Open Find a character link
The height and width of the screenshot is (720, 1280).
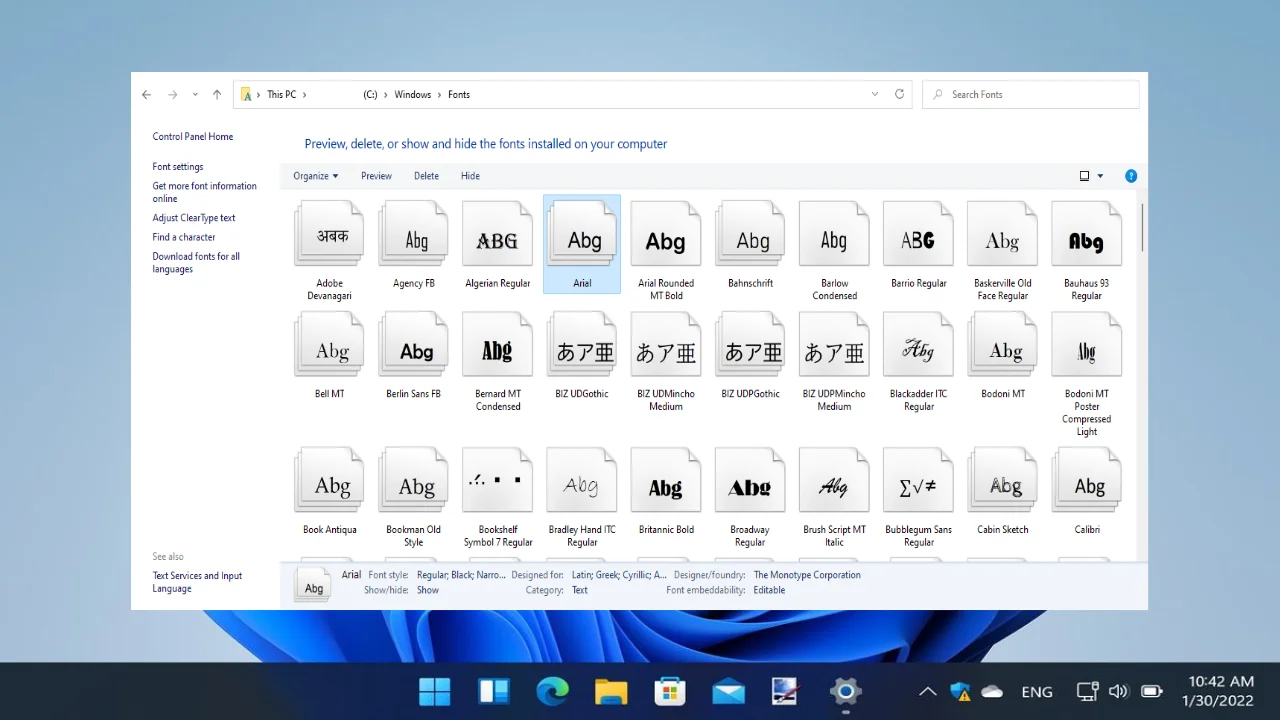[x=184, y=237]
